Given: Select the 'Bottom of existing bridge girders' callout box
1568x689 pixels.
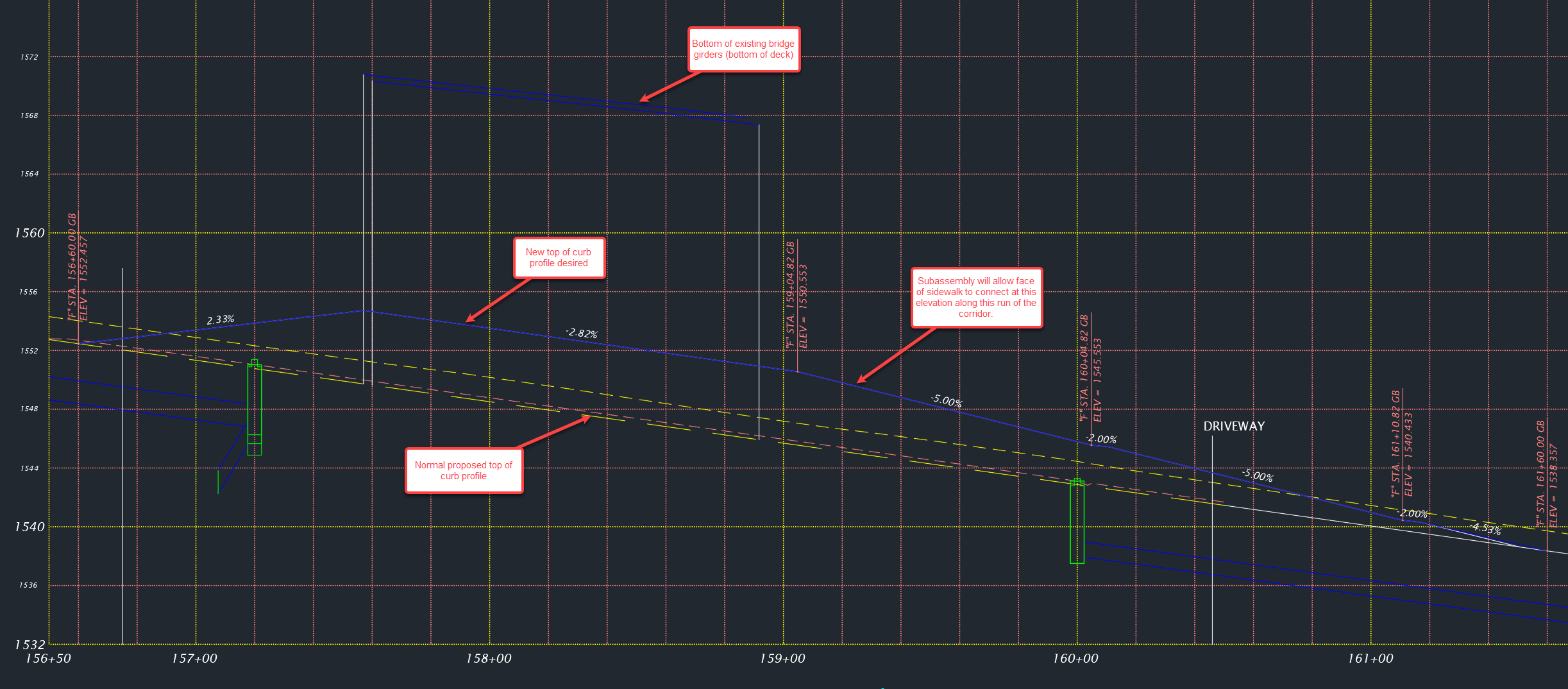Looking at the screenshot, I should (x=743, y=49).
